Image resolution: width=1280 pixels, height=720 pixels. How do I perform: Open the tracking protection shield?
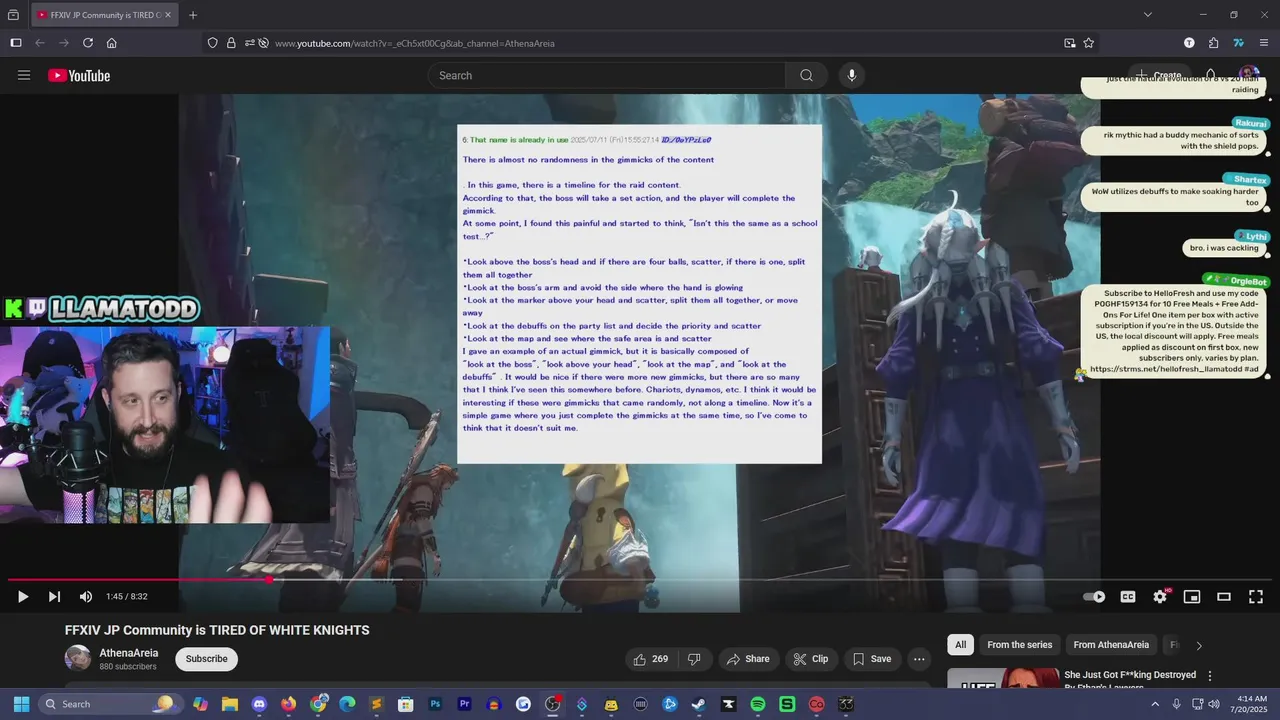(x=213, y=43)
